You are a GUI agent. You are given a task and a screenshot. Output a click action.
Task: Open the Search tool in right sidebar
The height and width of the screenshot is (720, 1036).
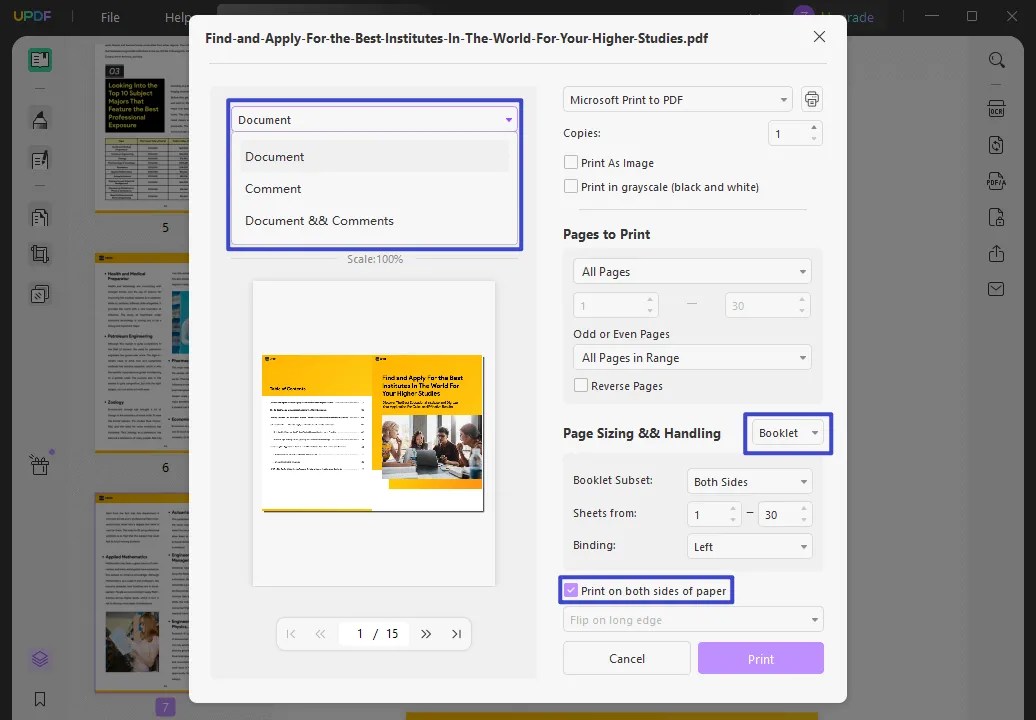997,60
